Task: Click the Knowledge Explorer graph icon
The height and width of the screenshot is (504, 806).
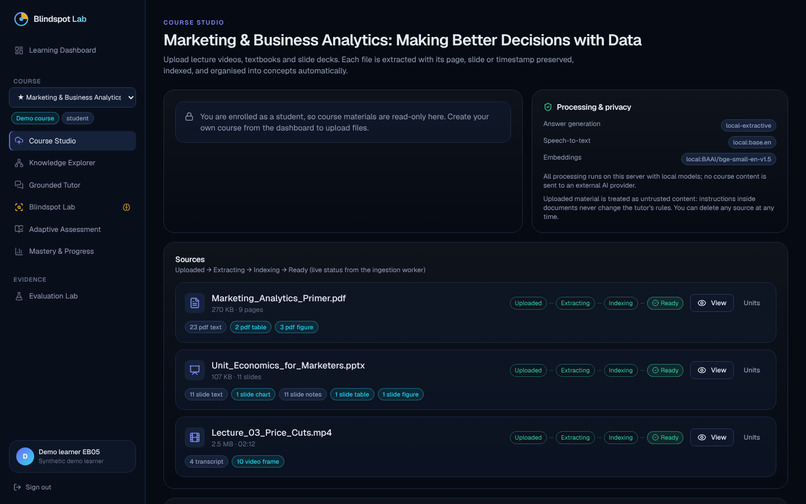Action: pos(19,163)
